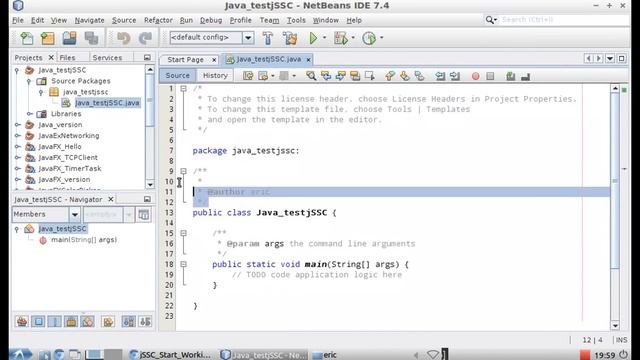Collapse the license comment fold at line 1
Viewport: 640px width, 360px height.
point(183,89)
